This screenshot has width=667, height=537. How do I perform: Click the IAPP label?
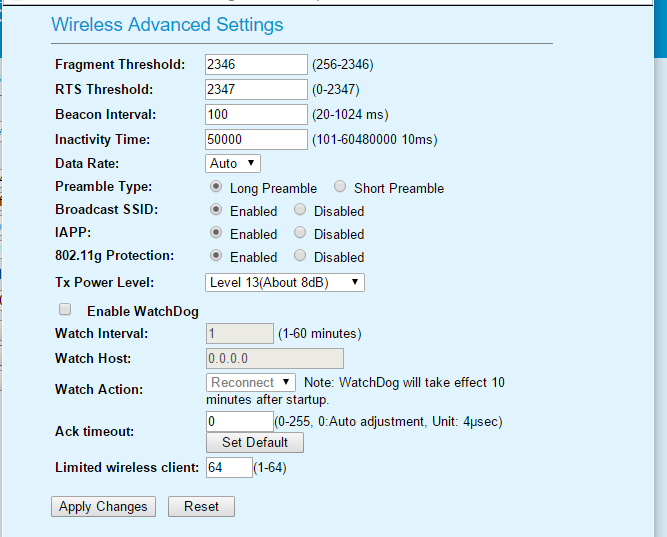[x=73, y=232]
